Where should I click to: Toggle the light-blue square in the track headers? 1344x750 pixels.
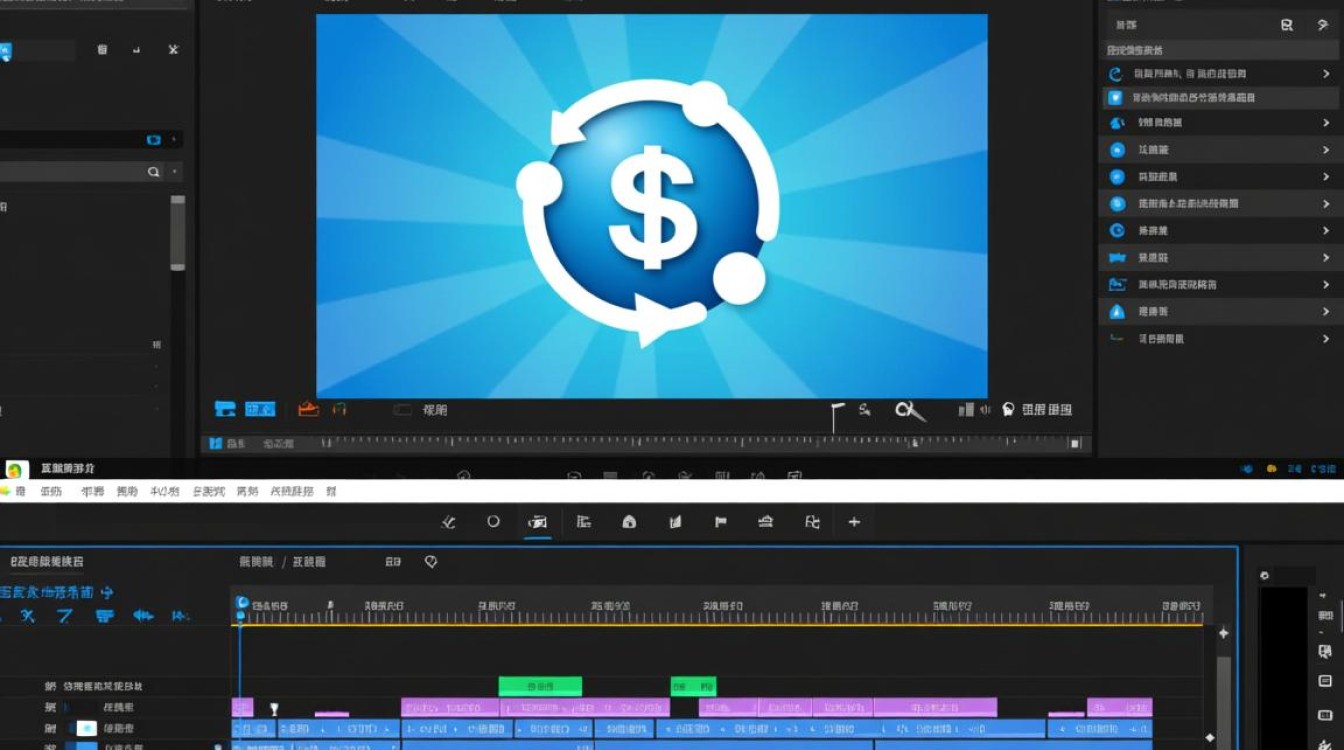86,728
